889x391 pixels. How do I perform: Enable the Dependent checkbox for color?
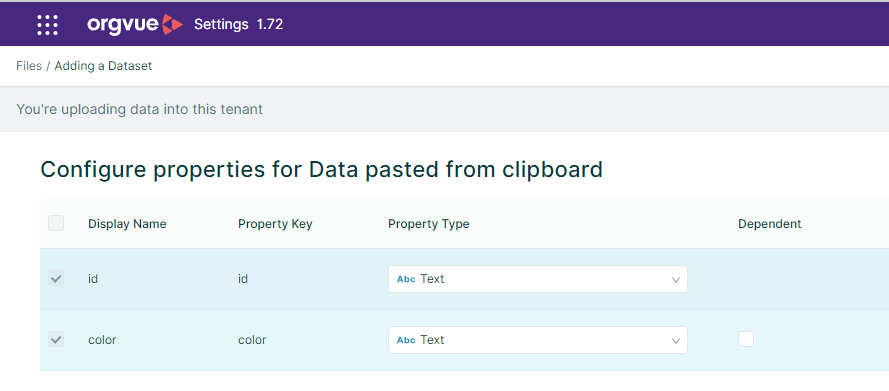click(746, 339)
